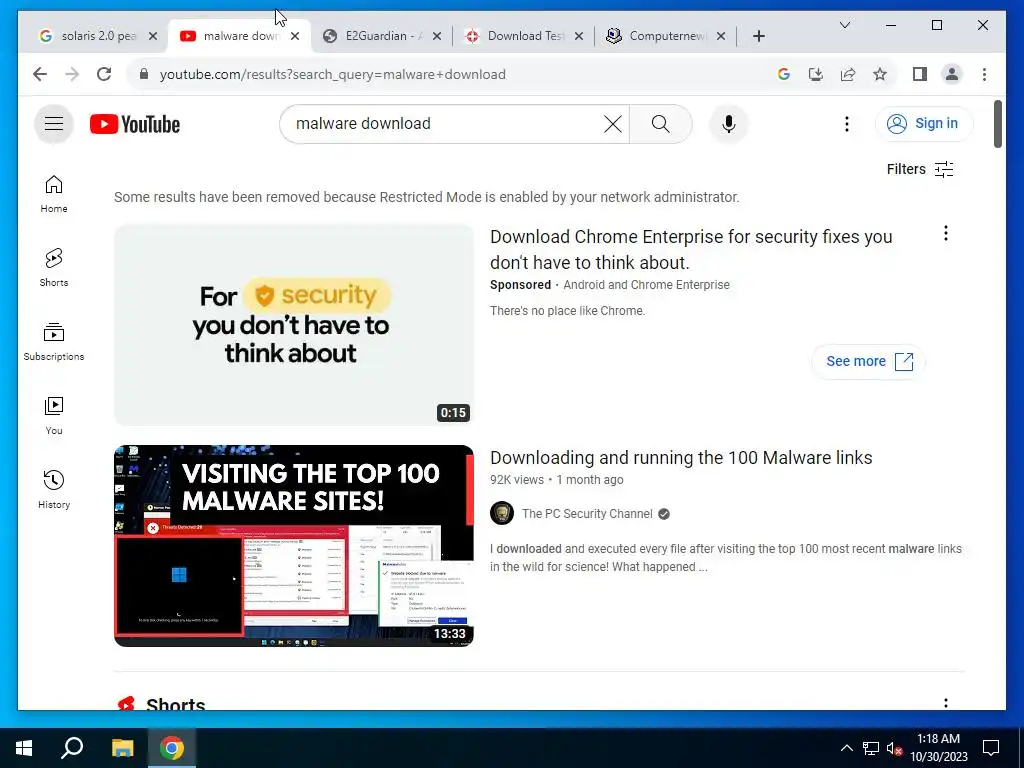Screen dimensions: 1024x768
Task: Start voice search with microphone icon
Action: [x=729, y=124]
